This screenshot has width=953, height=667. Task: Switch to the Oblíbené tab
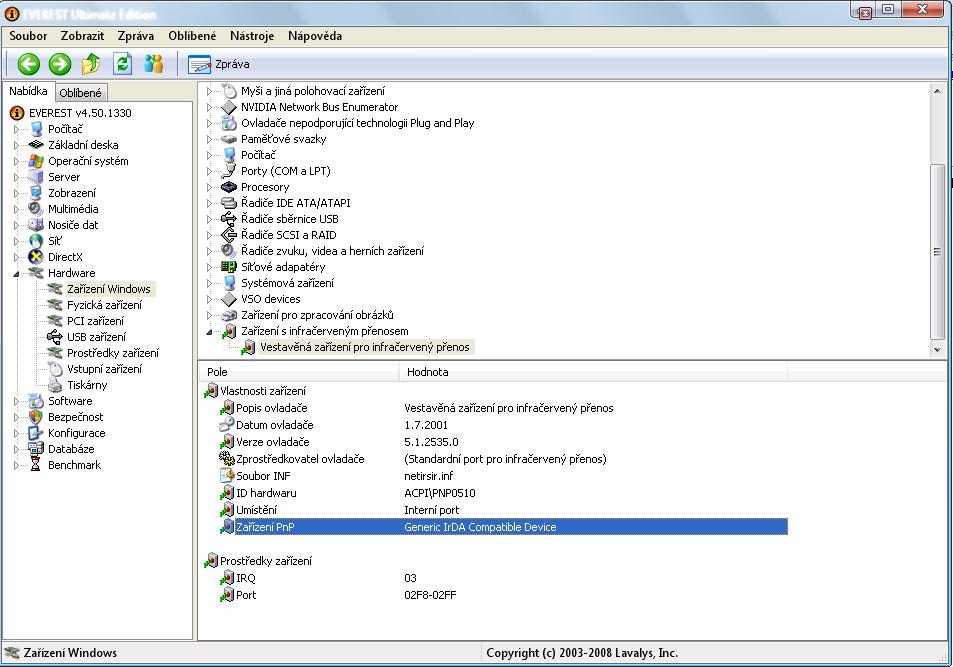click(x=80, y=93)
